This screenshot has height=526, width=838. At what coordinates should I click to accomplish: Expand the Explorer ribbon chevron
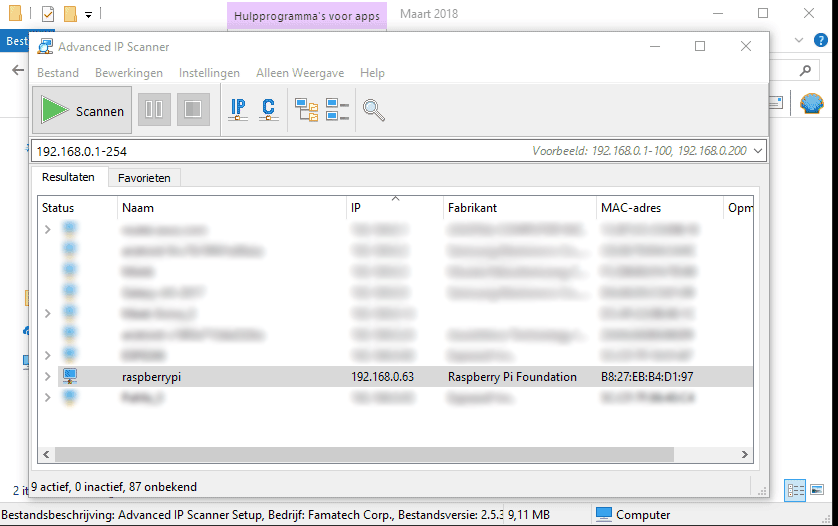(x=799, y=40)
